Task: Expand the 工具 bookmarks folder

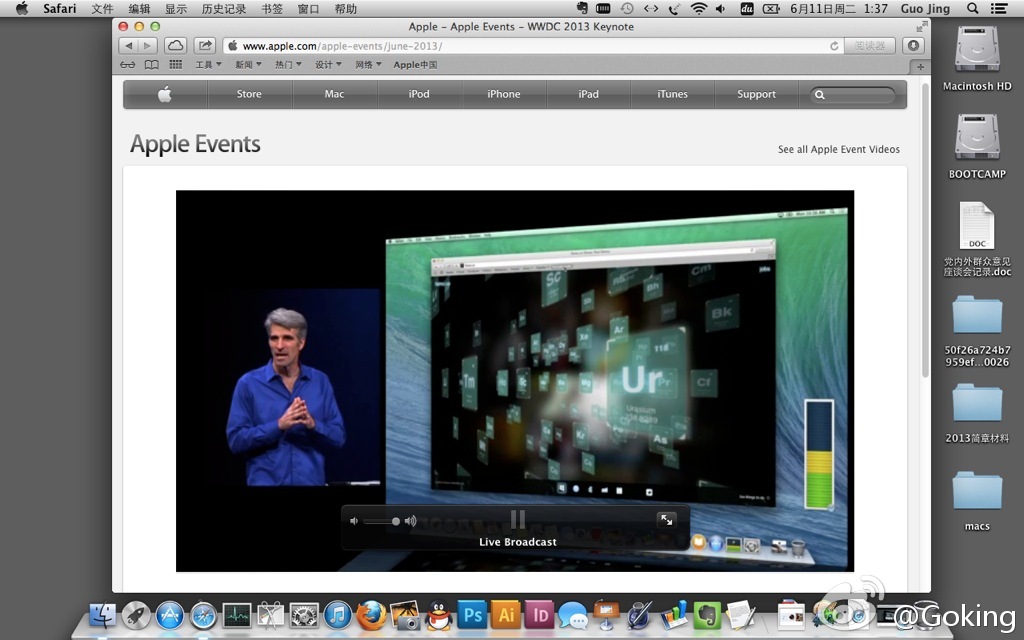Action: (x=208, y=65)
